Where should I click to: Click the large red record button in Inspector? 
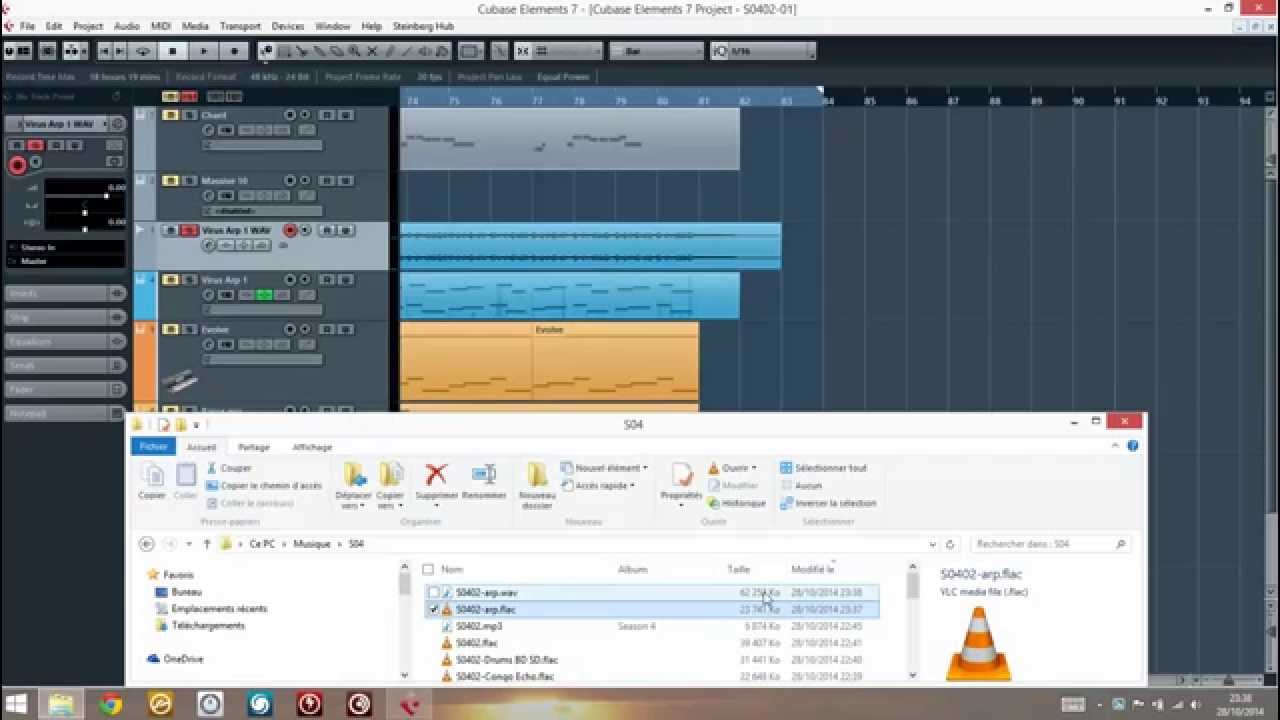tap(17, 166)
